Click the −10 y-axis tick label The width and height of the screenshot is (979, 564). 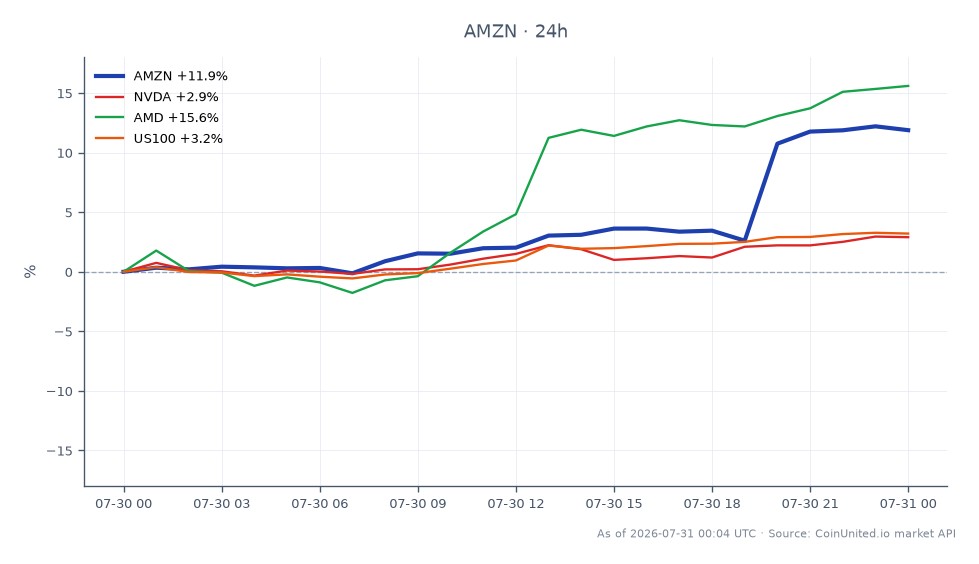pyautogui.click(x=60, y=392)
